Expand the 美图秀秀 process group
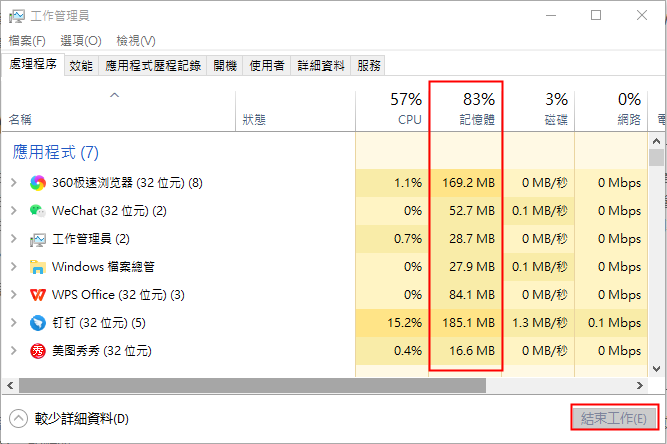 coord(14,351)
